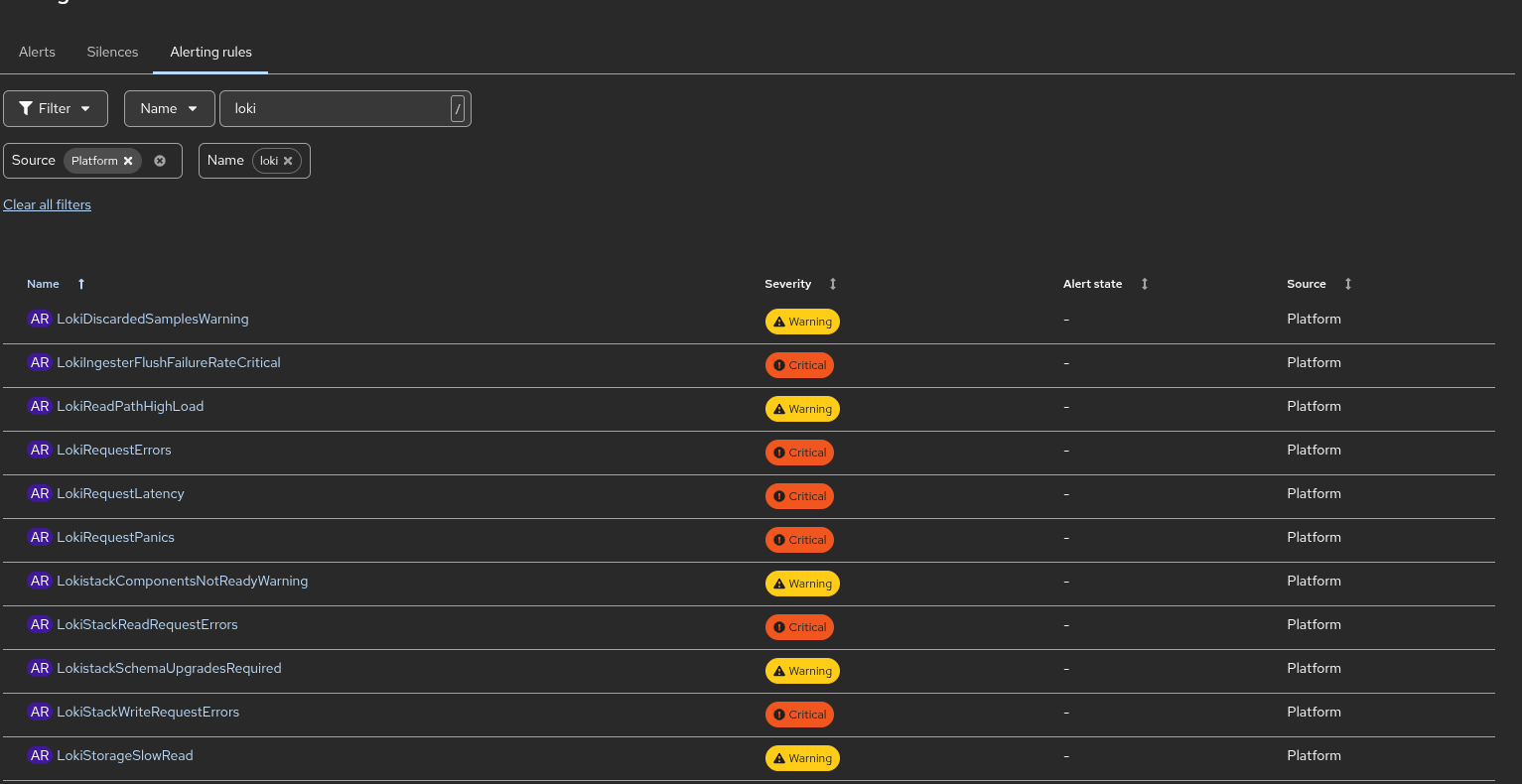Open the LokiRequestPanics alerting rule
Screen dimensions: 1522x784
coord(115,538)
